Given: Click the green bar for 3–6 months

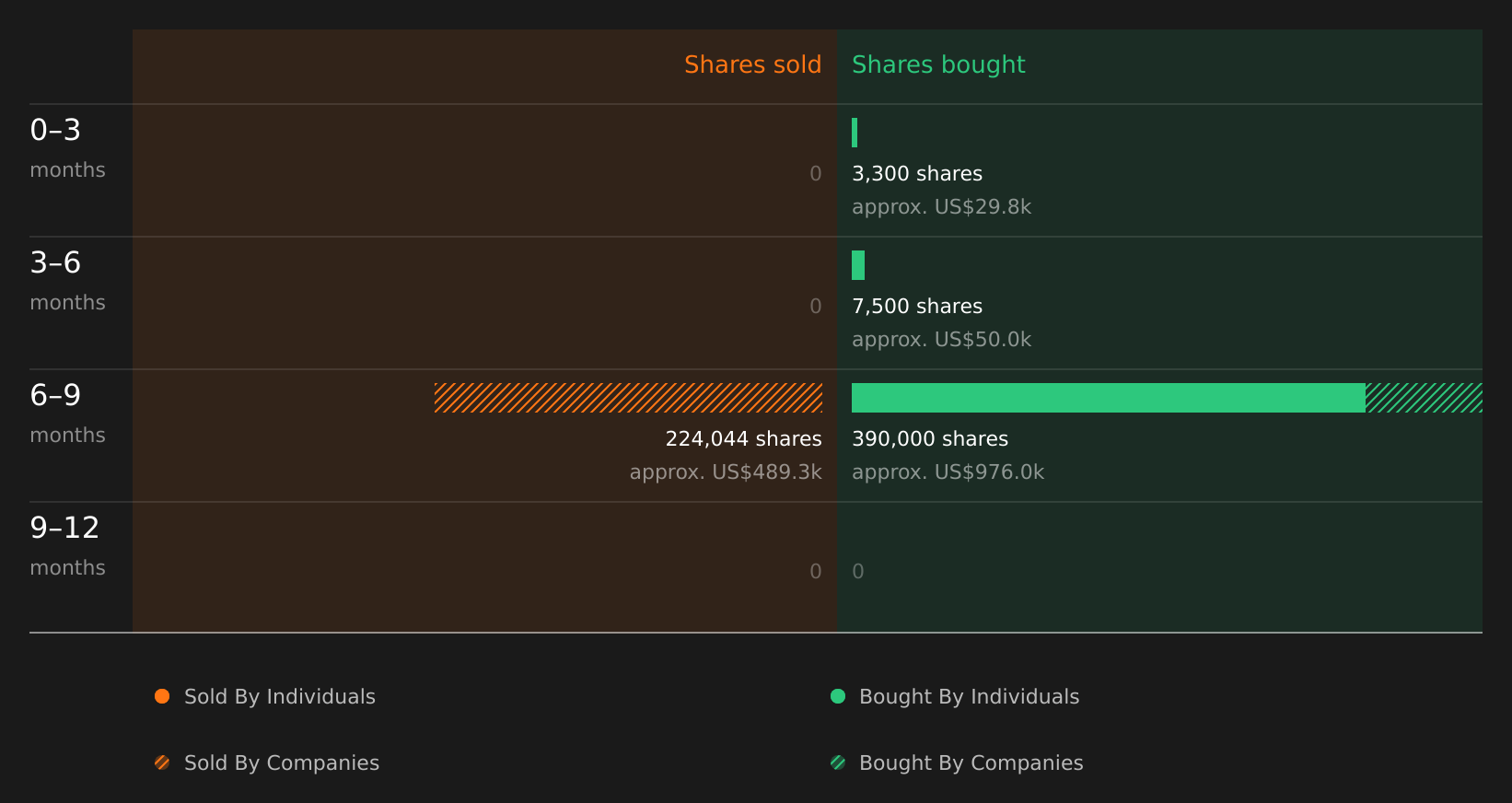Looking at the screenshot, I should (858, 265).
